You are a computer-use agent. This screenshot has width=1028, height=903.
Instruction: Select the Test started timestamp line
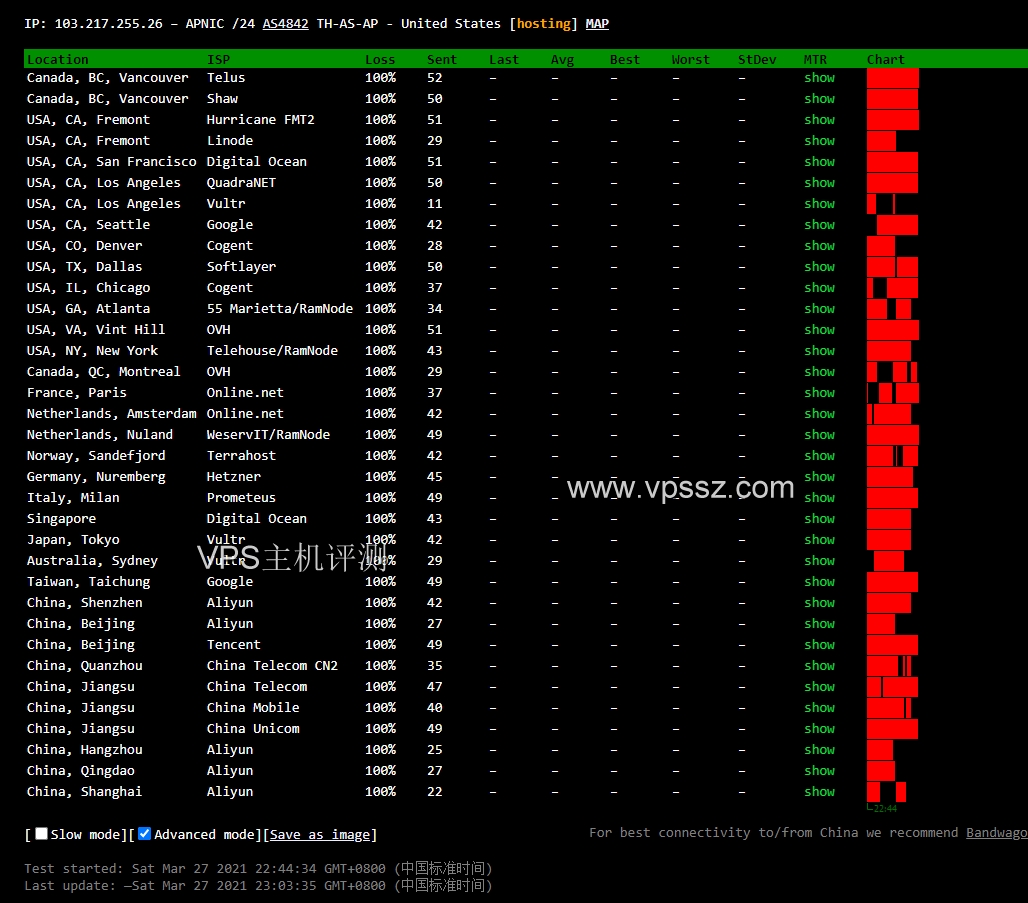(258, 868)
